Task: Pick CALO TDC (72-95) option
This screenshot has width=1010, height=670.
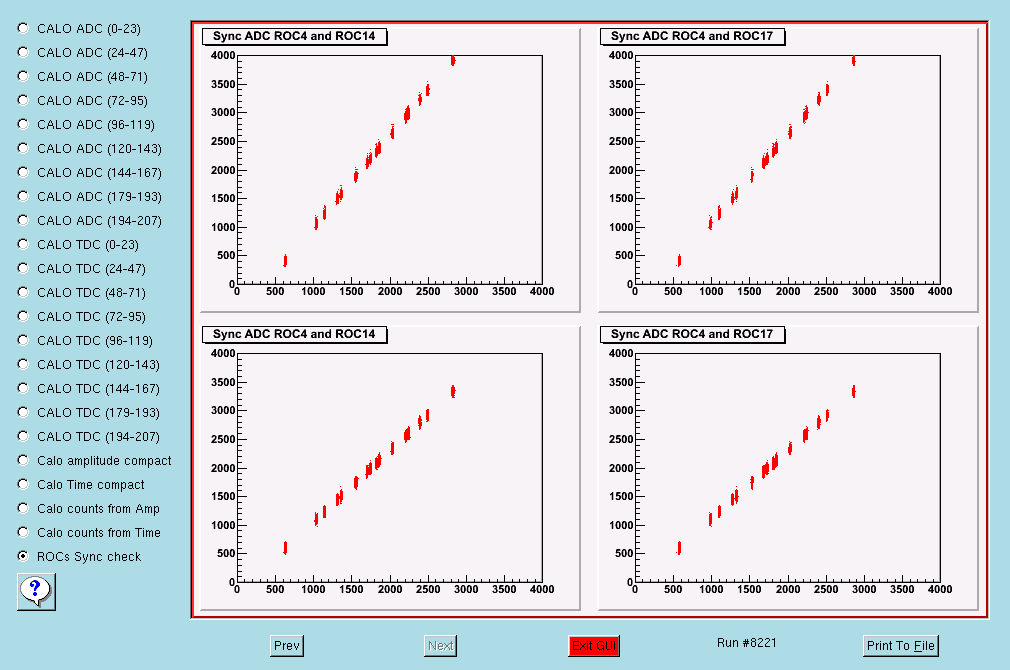Action: coord(23,316)
